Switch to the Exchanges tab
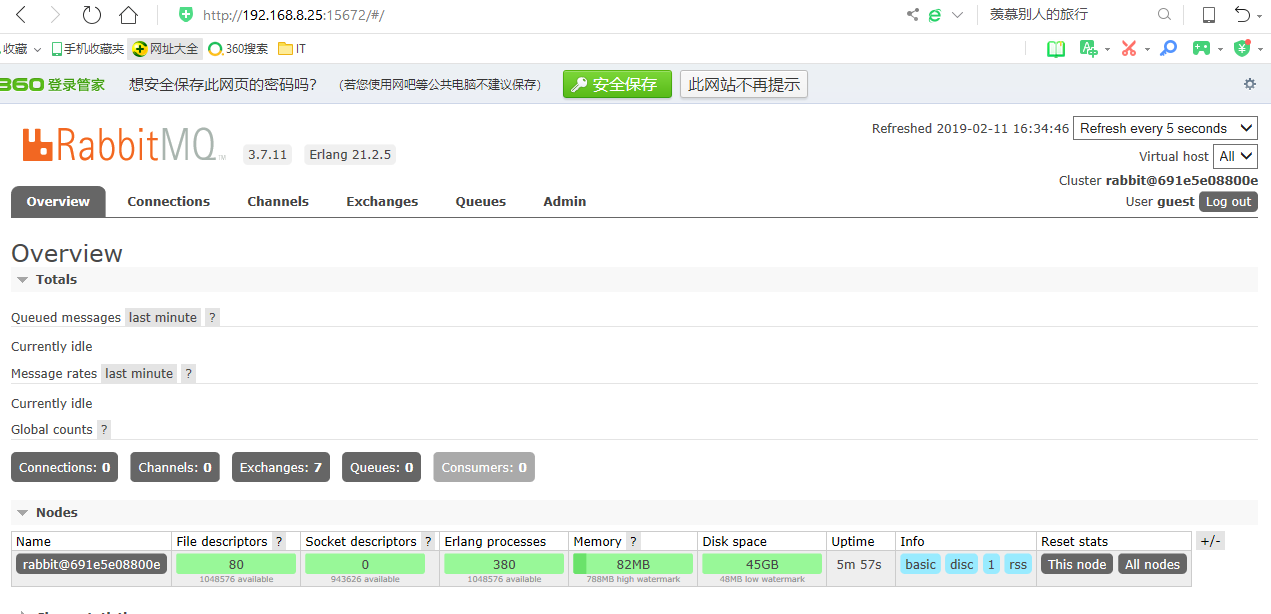The height and width of the screenshot is (614, 1271). 382,201
